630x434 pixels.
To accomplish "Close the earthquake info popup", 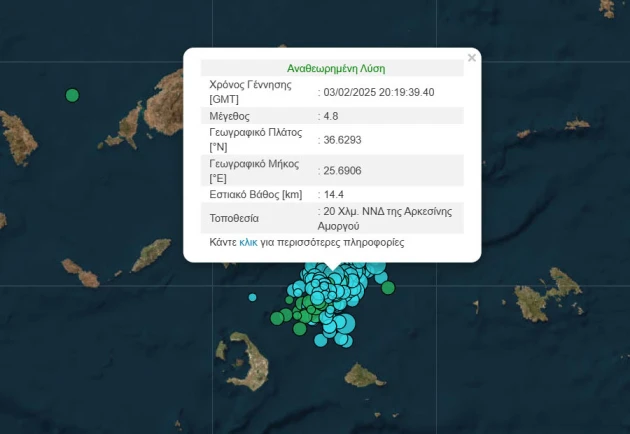I will pos(472,58).
